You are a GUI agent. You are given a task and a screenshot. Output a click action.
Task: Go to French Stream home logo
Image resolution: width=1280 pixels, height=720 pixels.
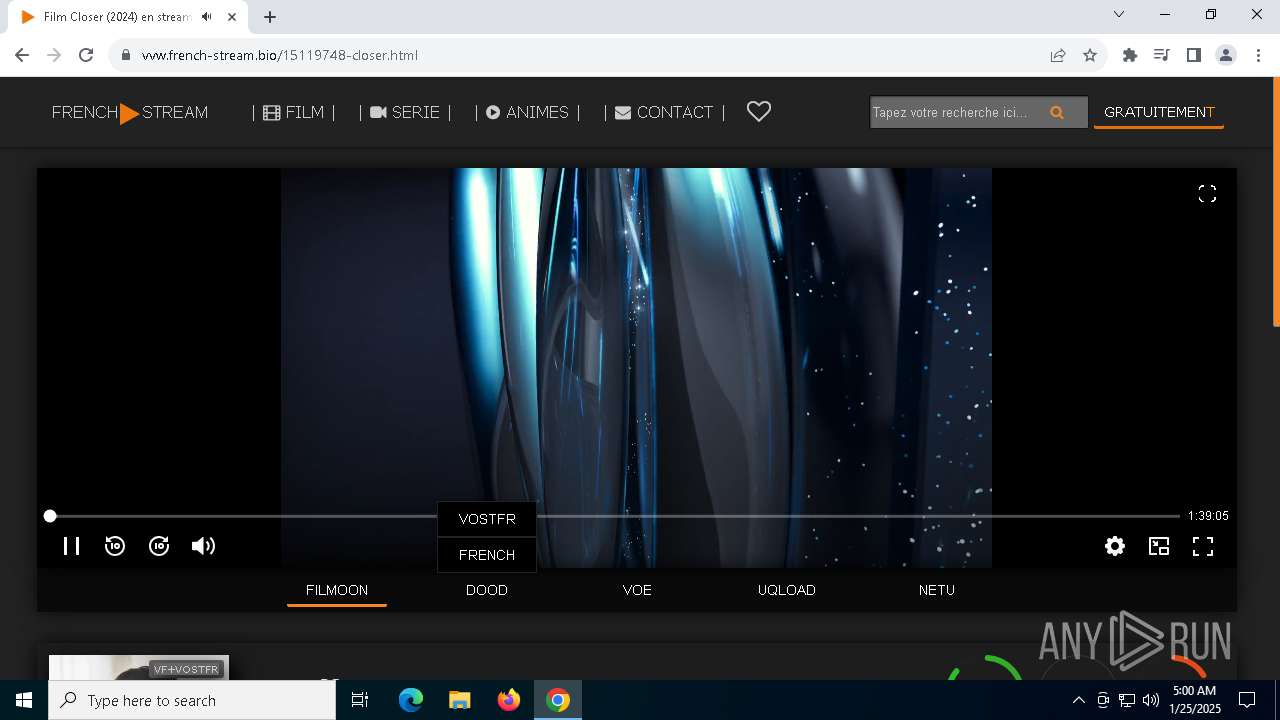tap(130, 112)
